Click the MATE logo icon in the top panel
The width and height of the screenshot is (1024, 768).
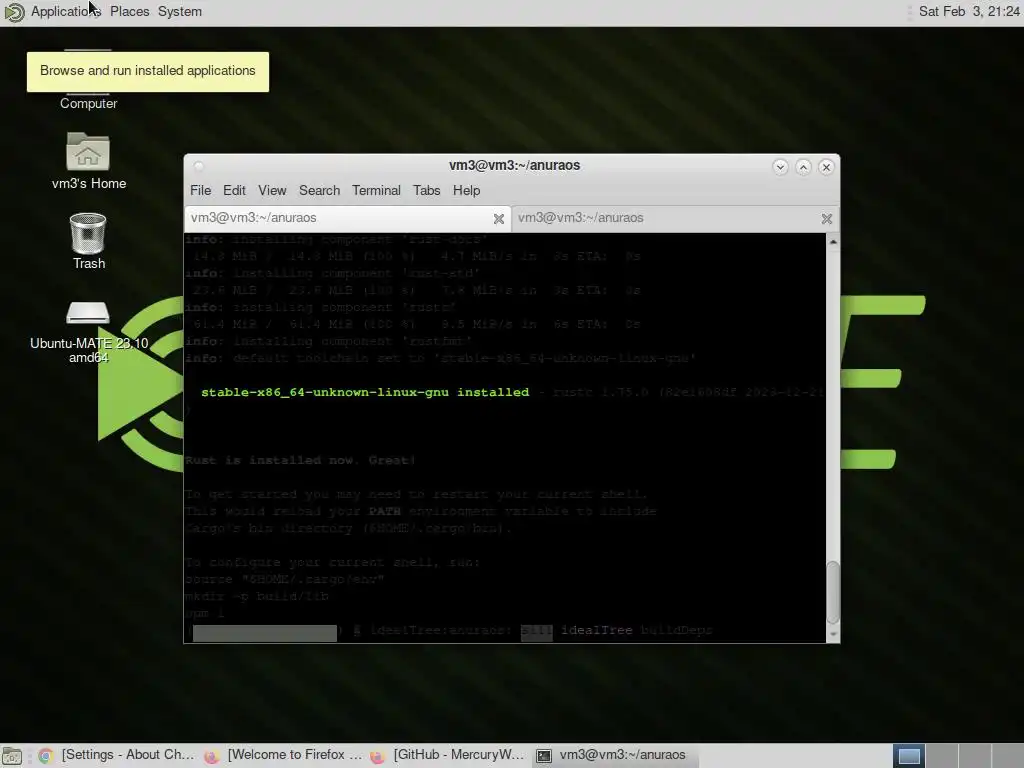click(x=14, y=12)
